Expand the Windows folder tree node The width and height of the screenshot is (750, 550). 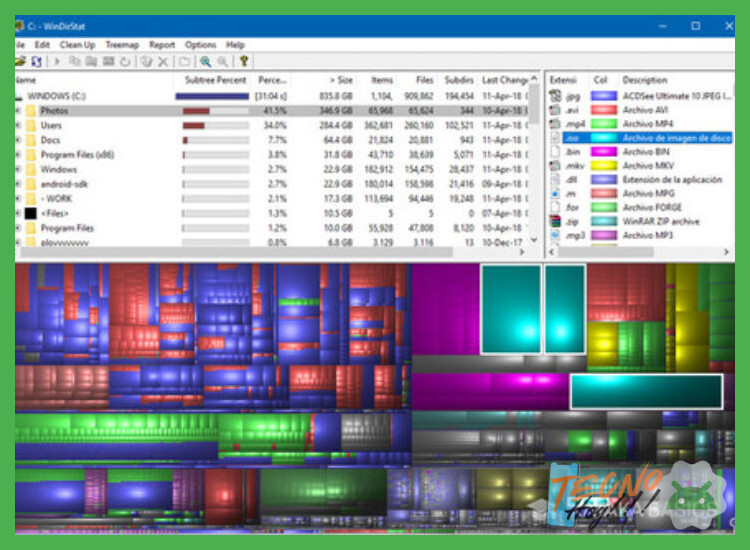click(x=18, y=169)
